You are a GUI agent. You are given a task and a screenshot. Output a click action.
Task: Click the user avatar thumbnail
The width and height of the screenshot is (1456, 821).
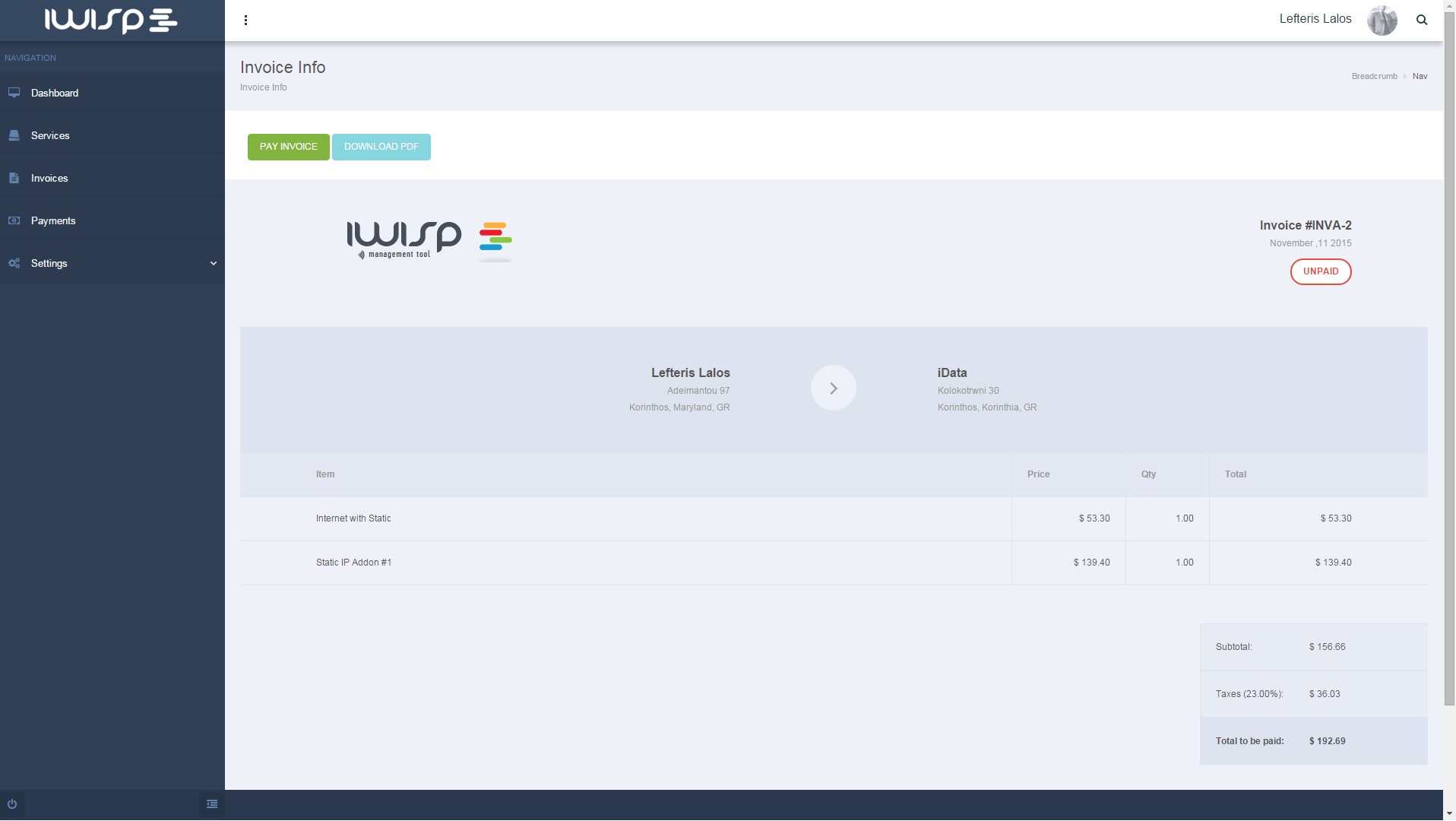coord(1382,20)
